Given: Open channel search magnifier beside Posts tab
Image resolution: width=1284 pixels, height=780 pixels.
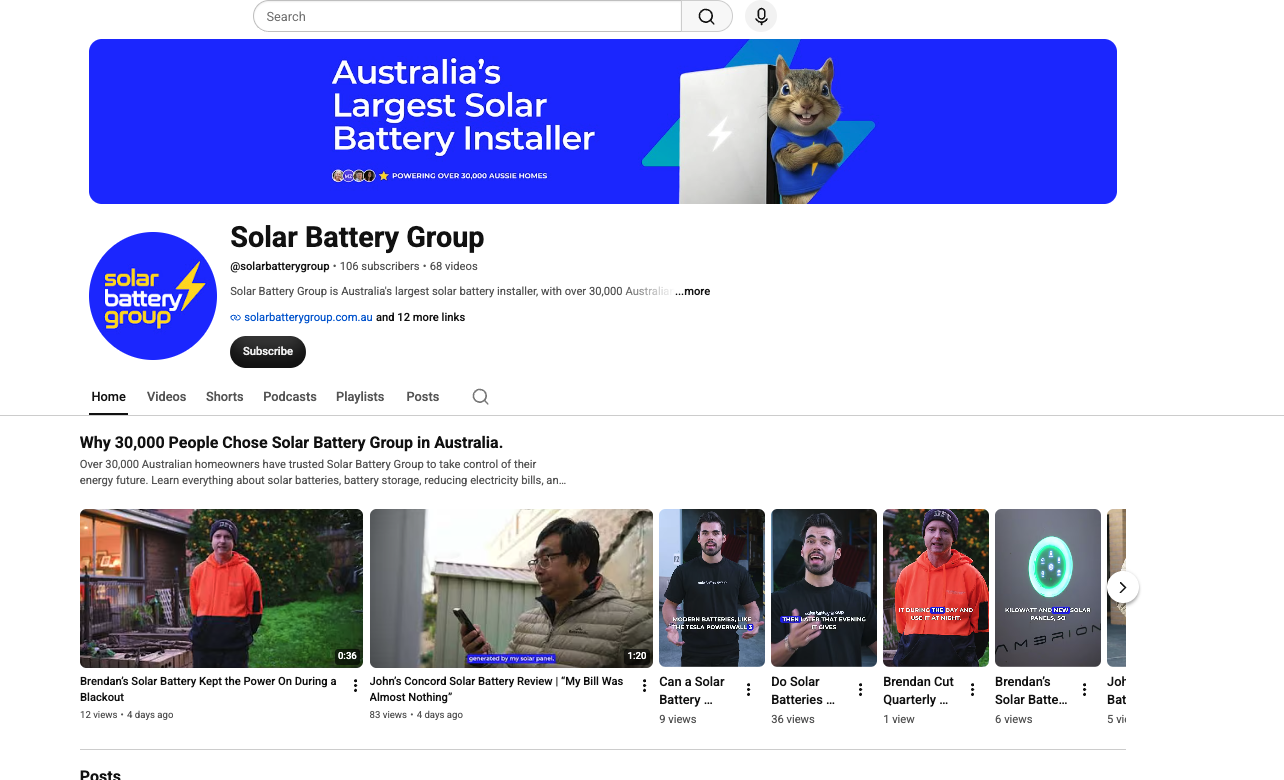Looking at the screenshot, I should coord(480,397).
